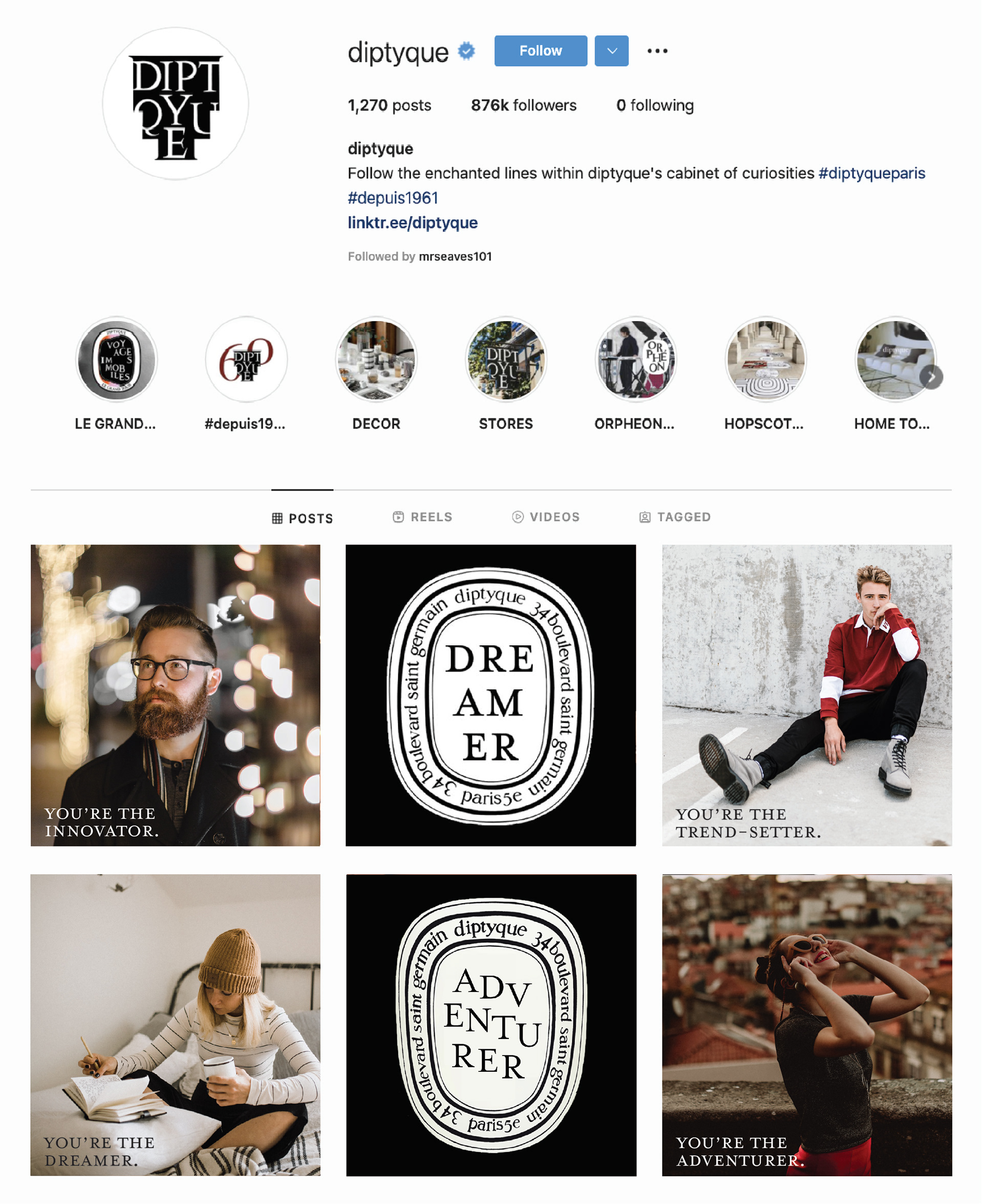
Task: Open the ADVENTURER label post thumbnail
Action: point(491,1025)
